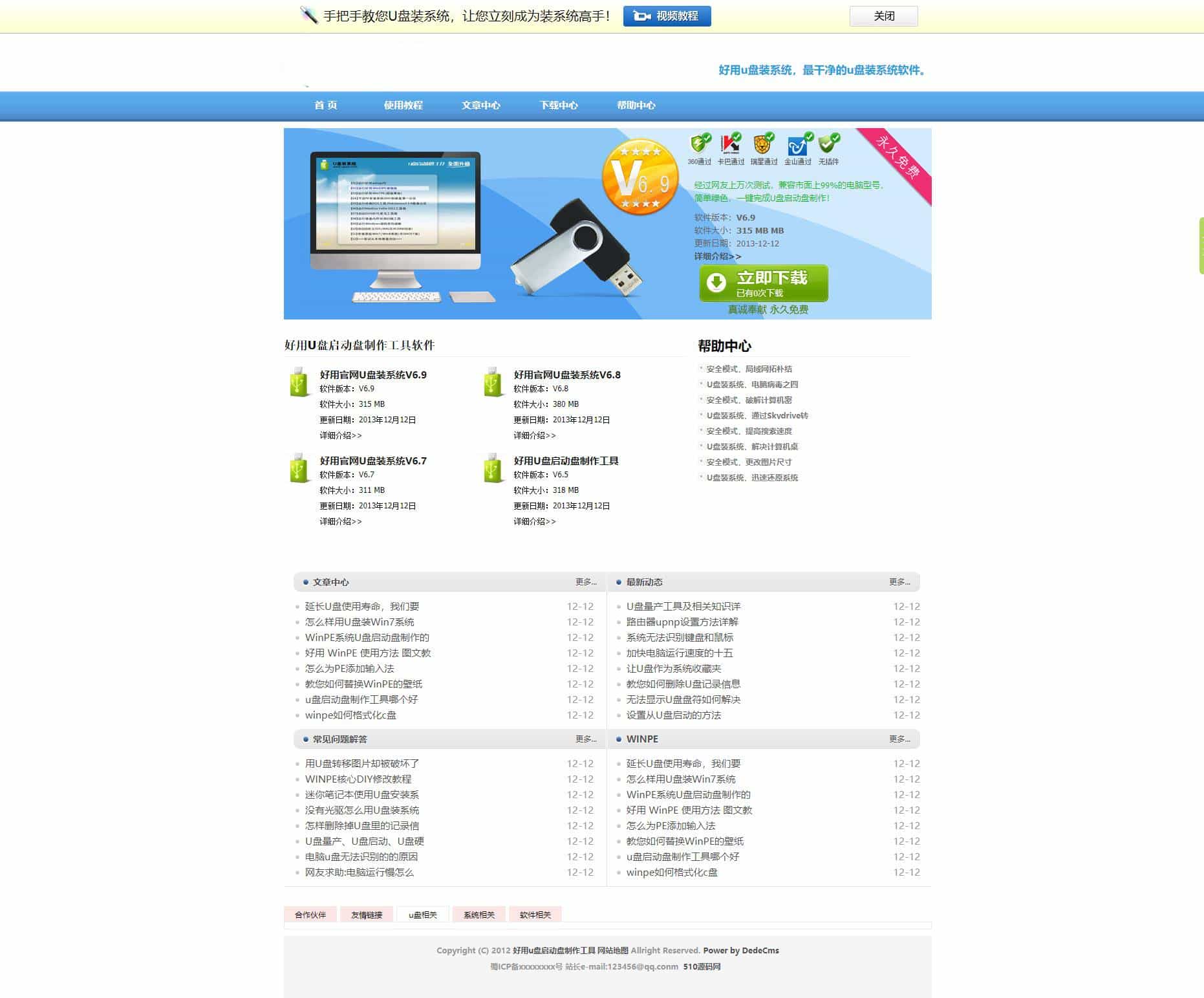Go to 首页 in the navigation bar
This screenshot has height=998, width=1204.
326,105
